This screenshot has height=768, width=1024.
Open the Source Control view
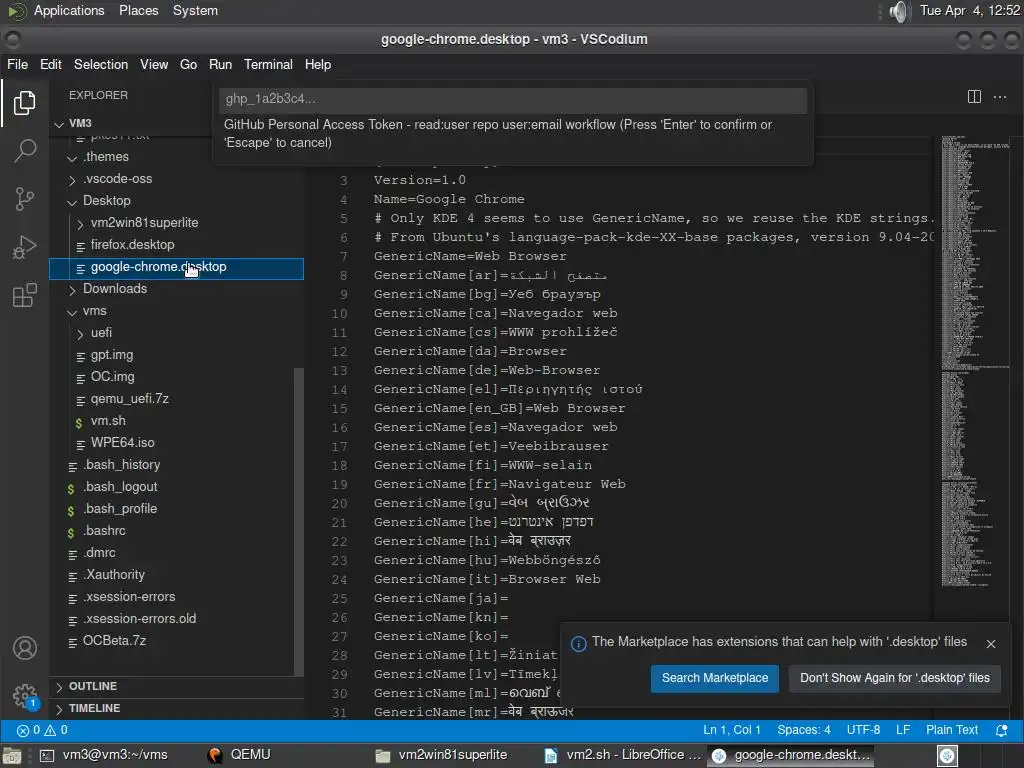click(x=25, y=199)
